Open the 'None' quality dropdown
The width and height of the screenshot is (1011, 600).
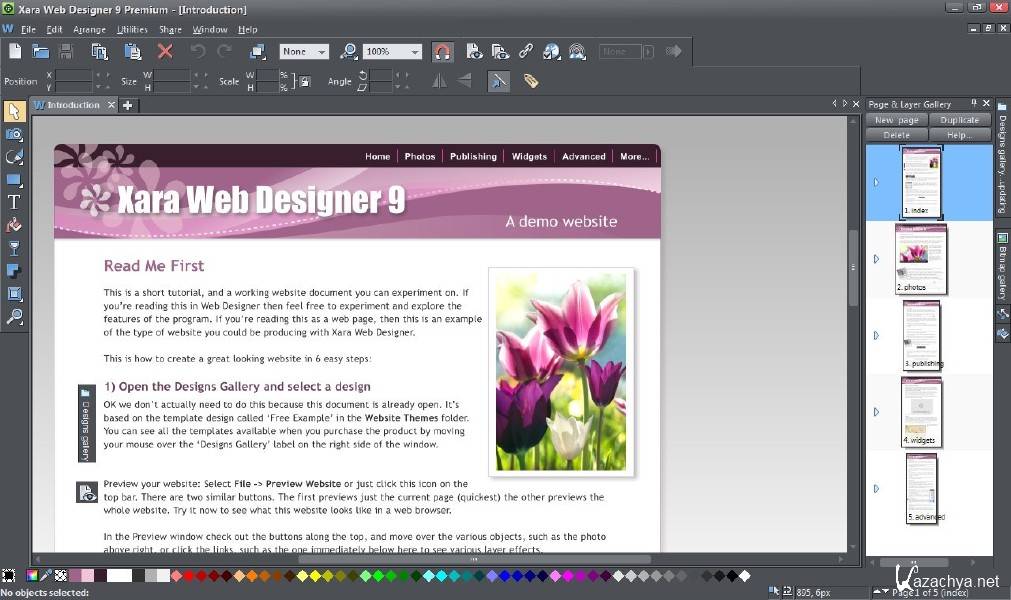321,52
